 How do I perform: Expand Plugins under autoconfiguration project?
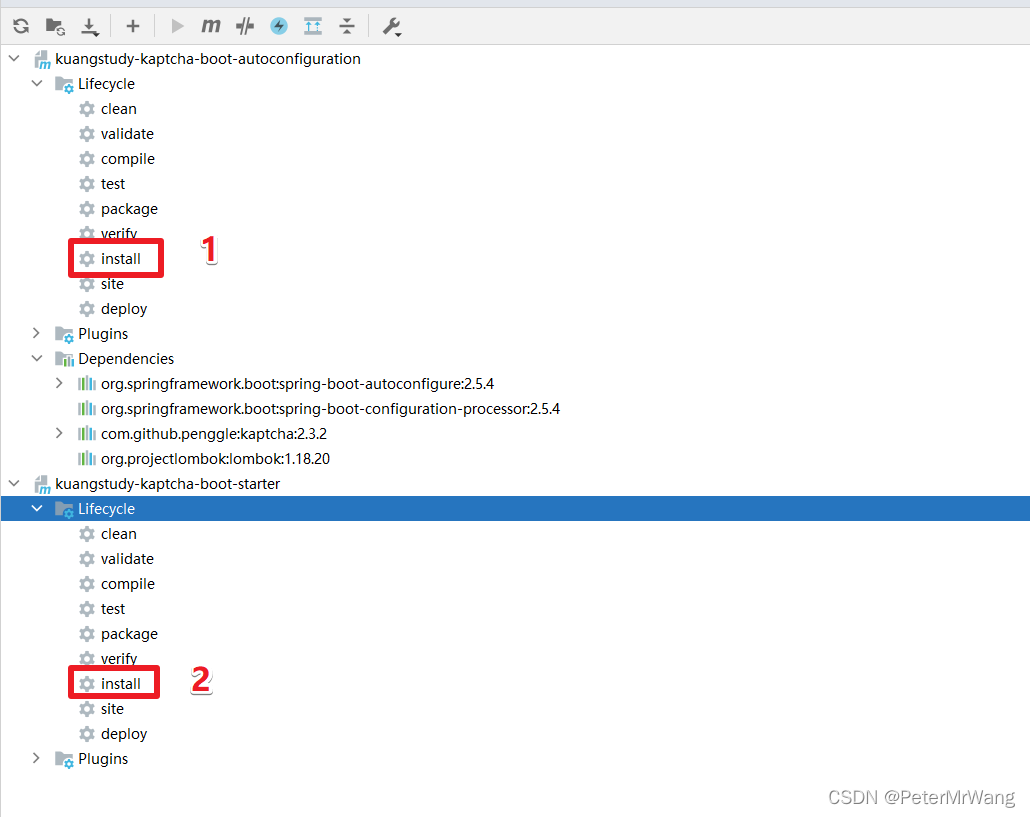(x=37, y=333)
